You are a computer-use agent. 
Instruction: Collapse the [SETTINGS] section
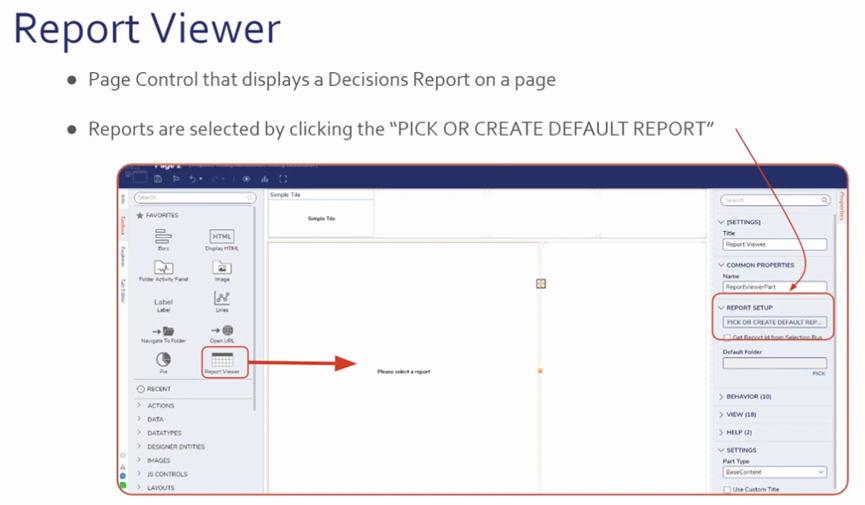click(721, 222)
